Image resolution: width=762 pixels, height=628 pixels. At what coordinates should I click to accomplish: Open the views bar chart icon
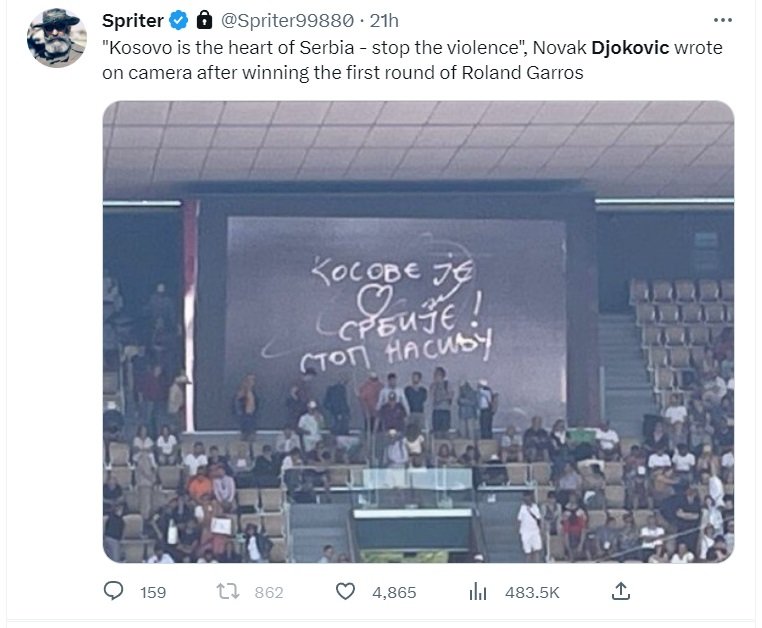tap(478, 592)
